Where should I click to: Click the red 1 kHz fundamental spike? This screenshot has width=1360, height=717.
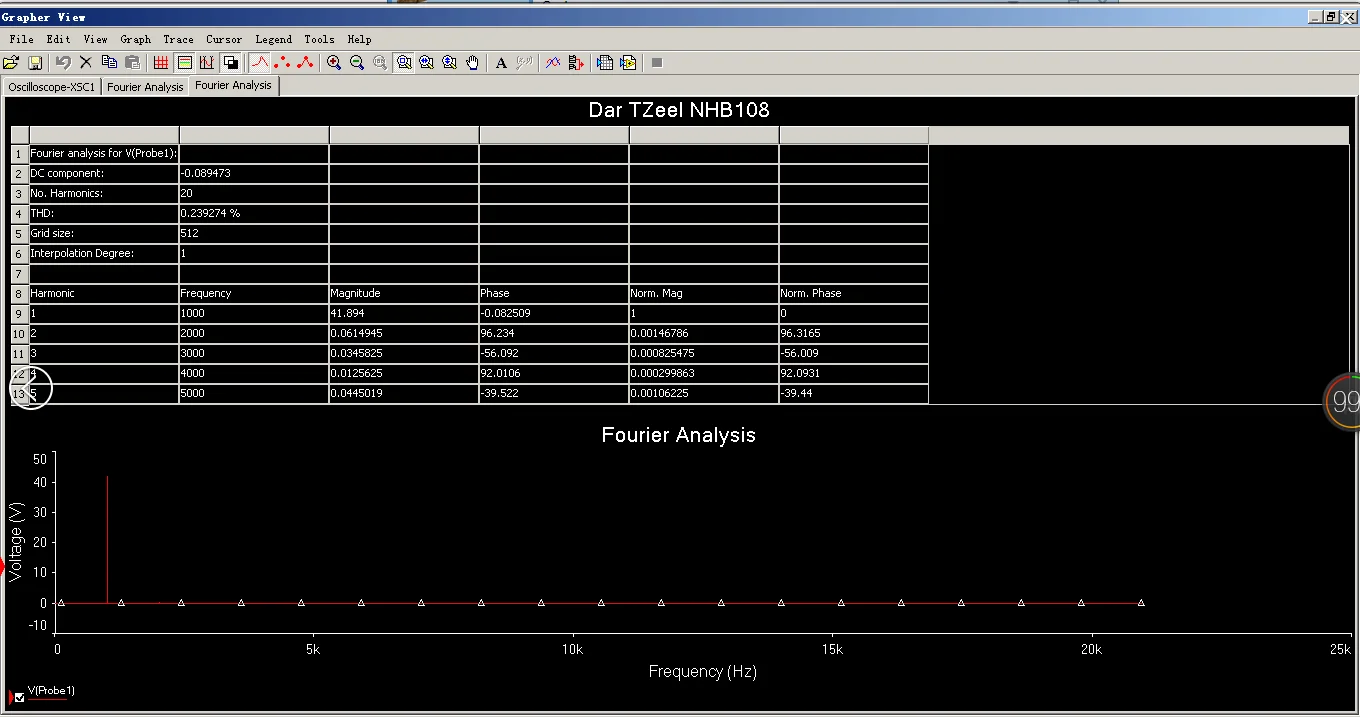pos(107,540)
